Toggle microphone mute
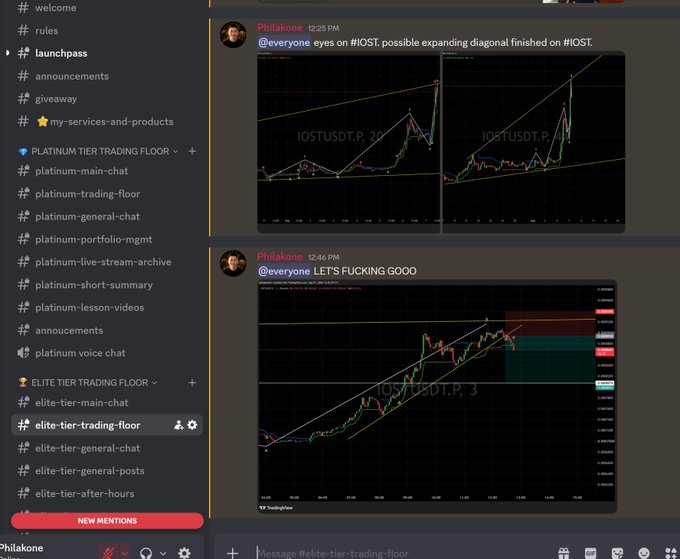The height and width of the screenshot is (559, 680). click(108, 553)
